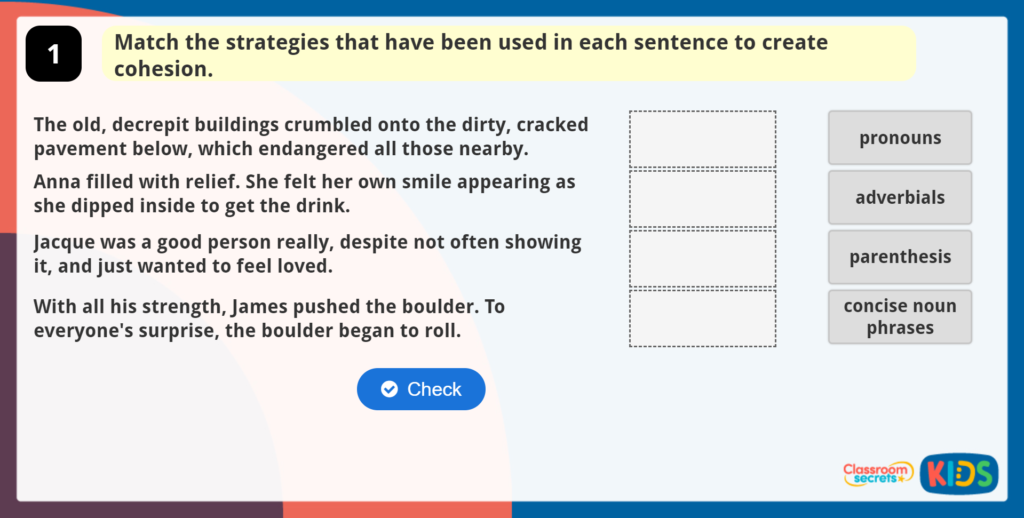This screenshot has height=518, width=1024.
Task: Click the sentence about James pushing the boulder
Action: point(262,318)
